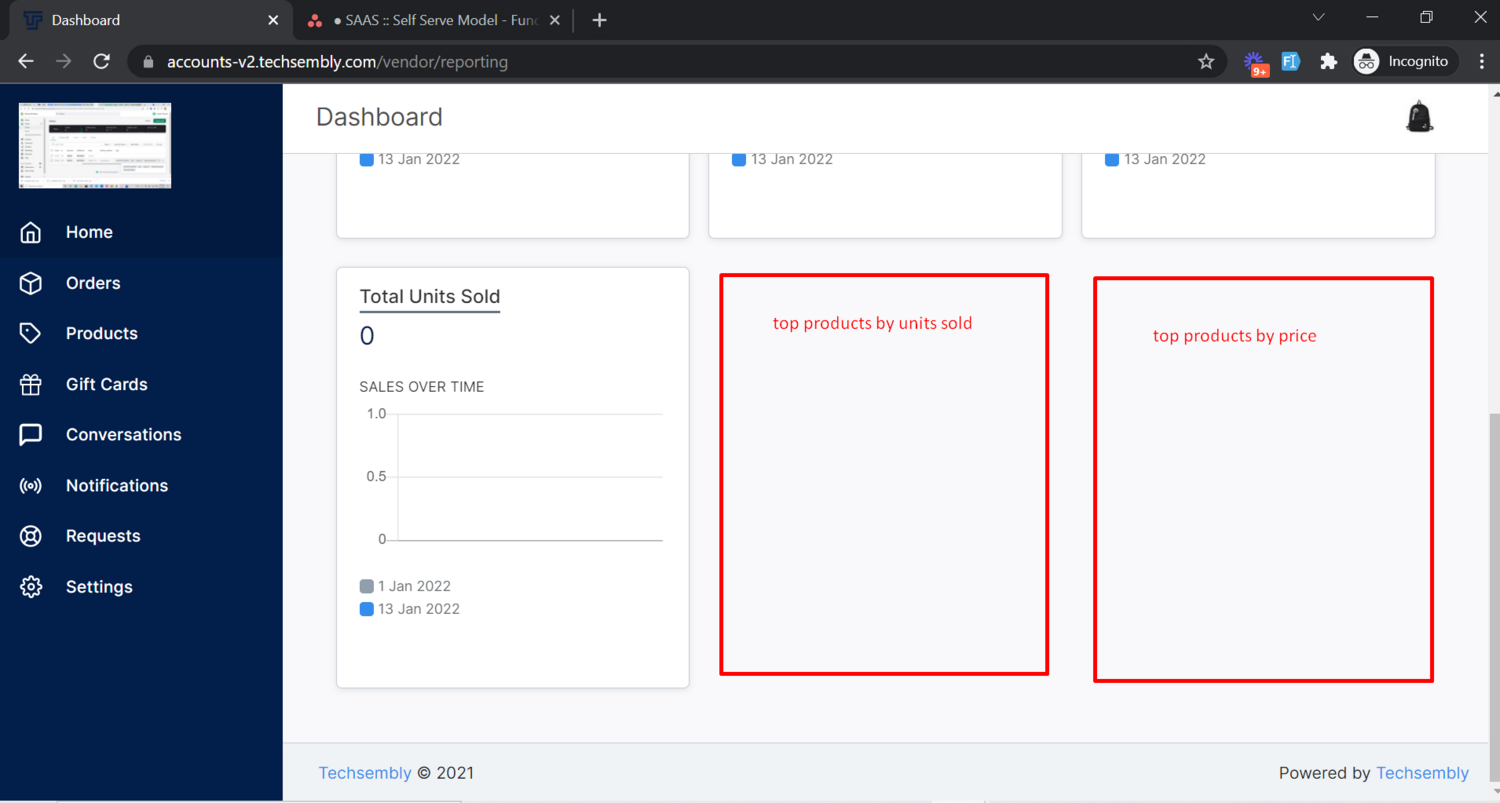Image resolution: width=1500 pixels, height=803 pixels.
Task: Click the Techsembly footer link on left
Action: pos(365,773)
